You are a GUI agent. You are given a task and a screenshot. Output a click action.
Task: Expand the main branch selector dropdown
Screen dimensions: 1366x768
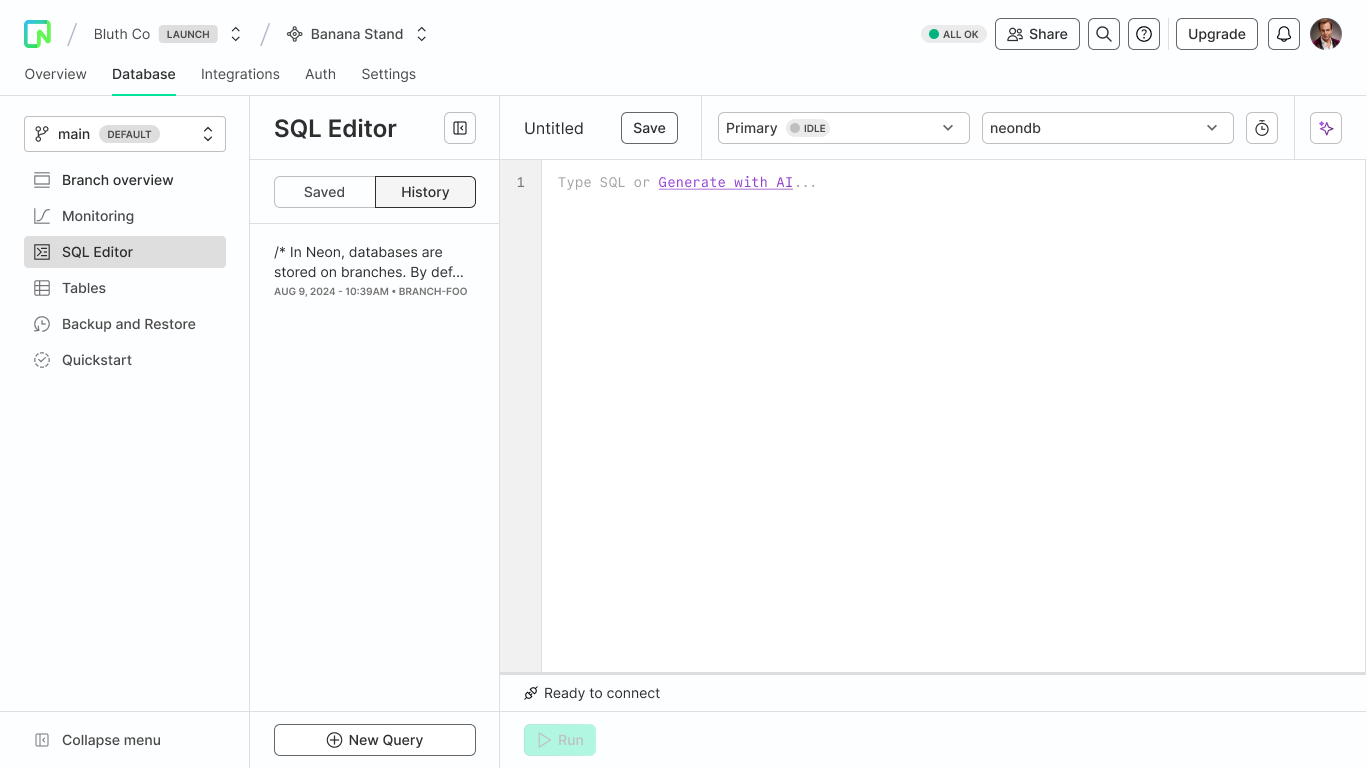click(x=125, y=134)
